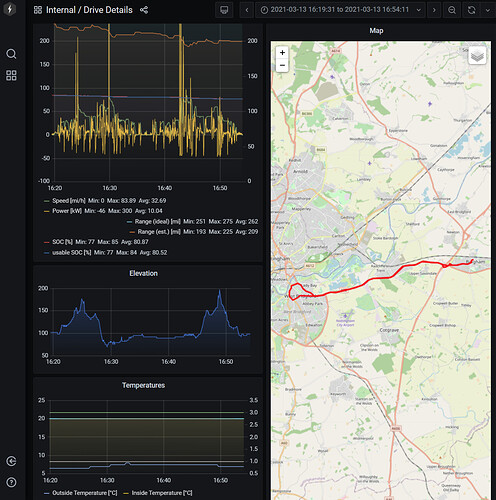496x500 pixels.
Task: Click the Grafana logo icon
Action: coord(10,9)
